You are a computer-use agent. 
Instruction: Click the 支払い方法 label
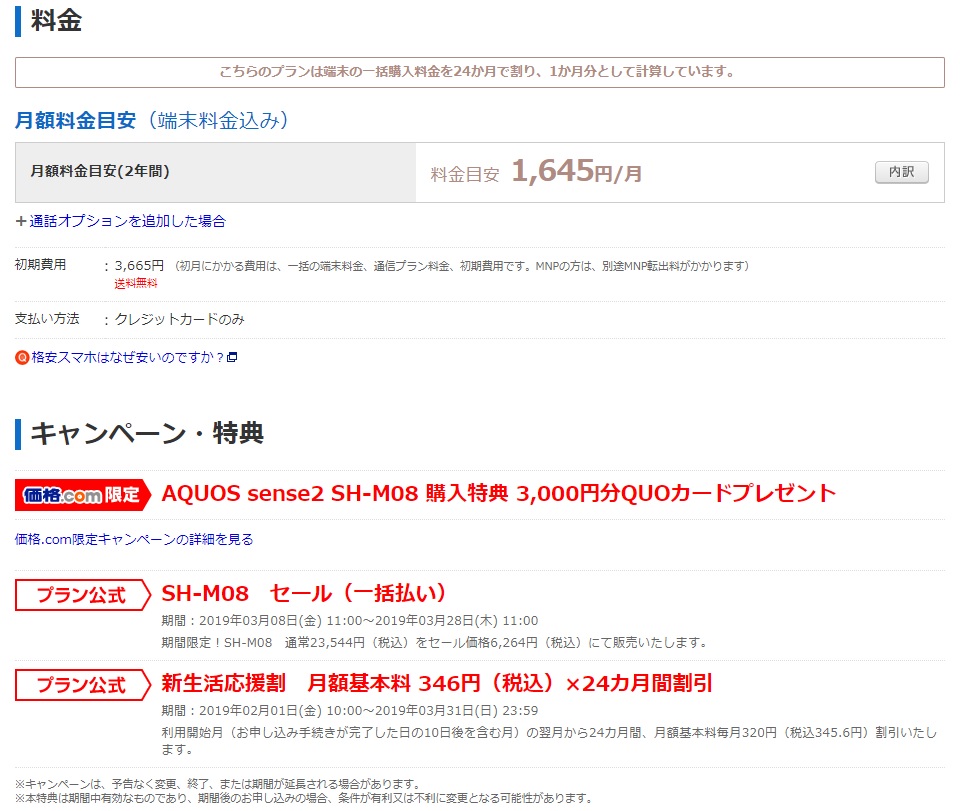pos(47,318)
